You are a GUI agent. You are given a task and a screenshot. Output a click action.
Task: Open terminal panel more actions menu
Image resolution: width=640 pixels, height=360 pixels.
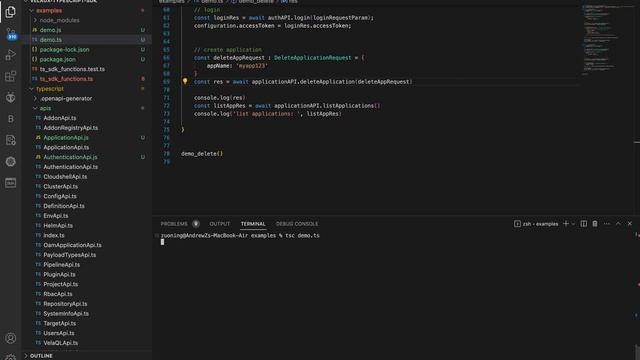[x=607, y=224]
